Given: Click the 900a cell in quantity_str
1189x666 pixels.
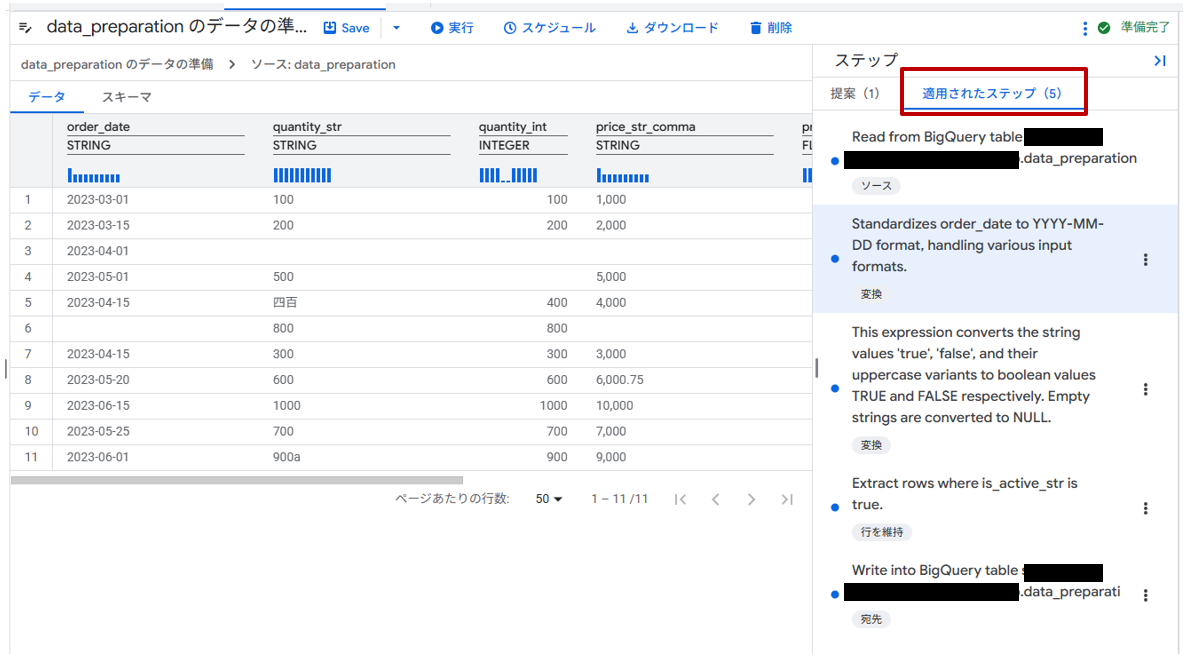Looking at the screenshot, I should point(287,457).
